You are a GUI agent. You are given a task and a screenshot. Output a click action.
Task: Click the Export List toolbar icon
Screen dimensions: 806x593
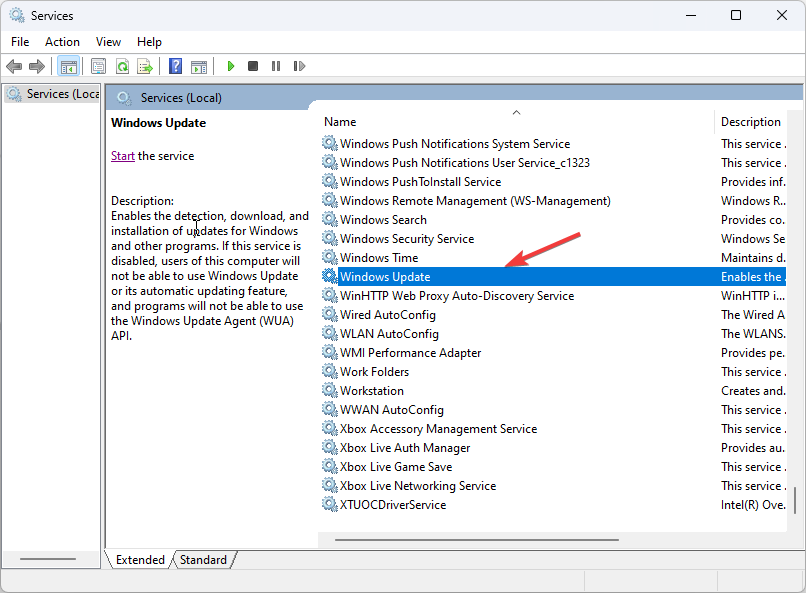(145, 66)
